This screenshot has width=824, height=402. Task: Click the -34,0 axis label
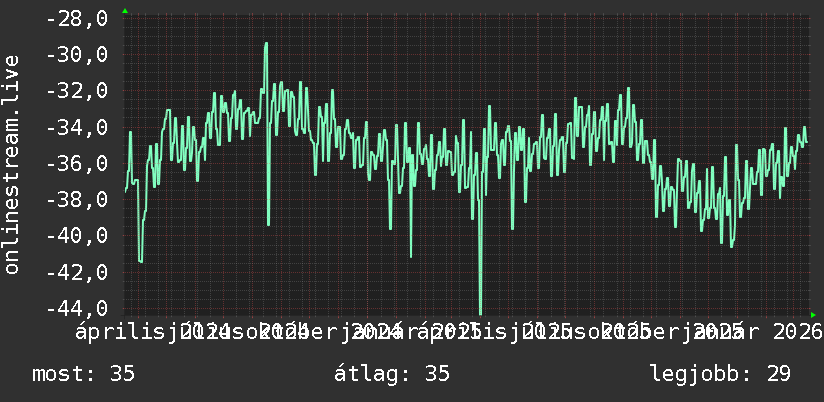(x=77, y=127)
